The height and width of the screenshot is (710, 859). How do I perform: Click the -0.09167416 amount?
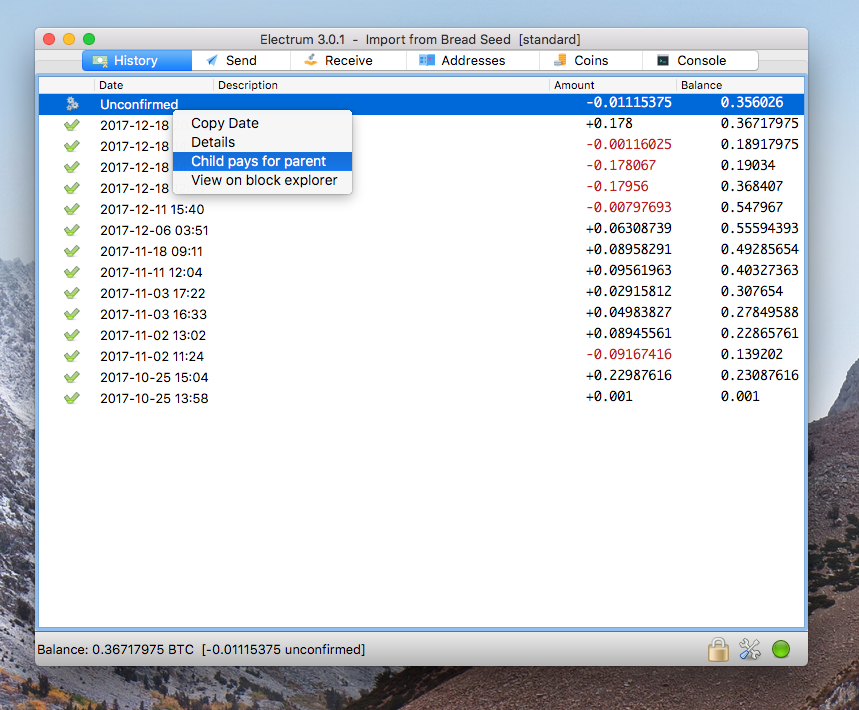pyautogui.click(x=629, y=354)
